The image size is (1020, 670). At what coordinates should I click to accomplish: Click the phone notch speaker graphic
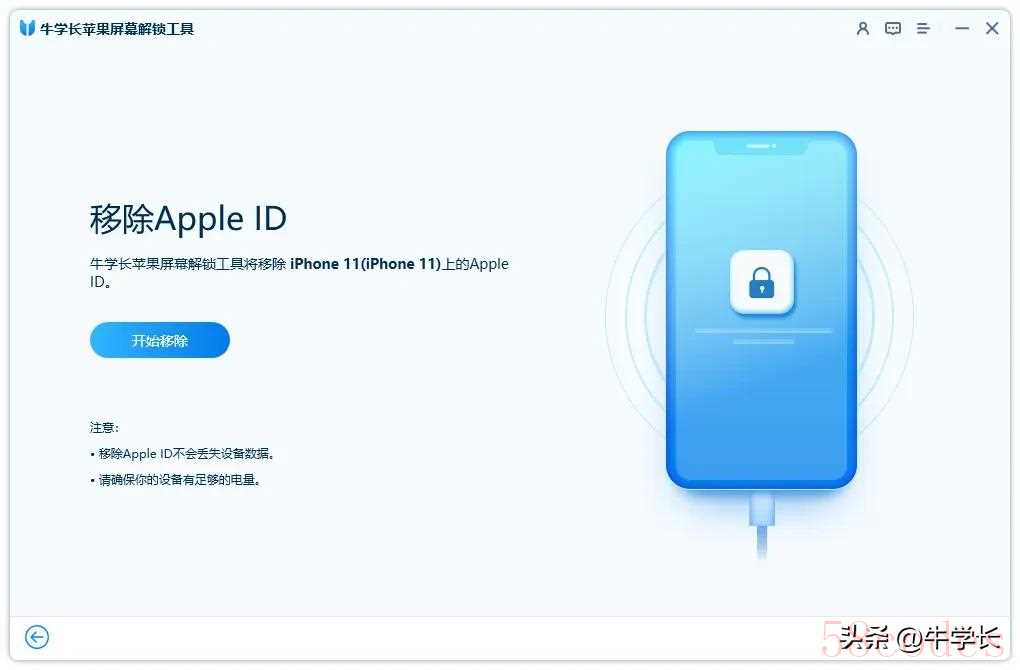coord(761,146)
